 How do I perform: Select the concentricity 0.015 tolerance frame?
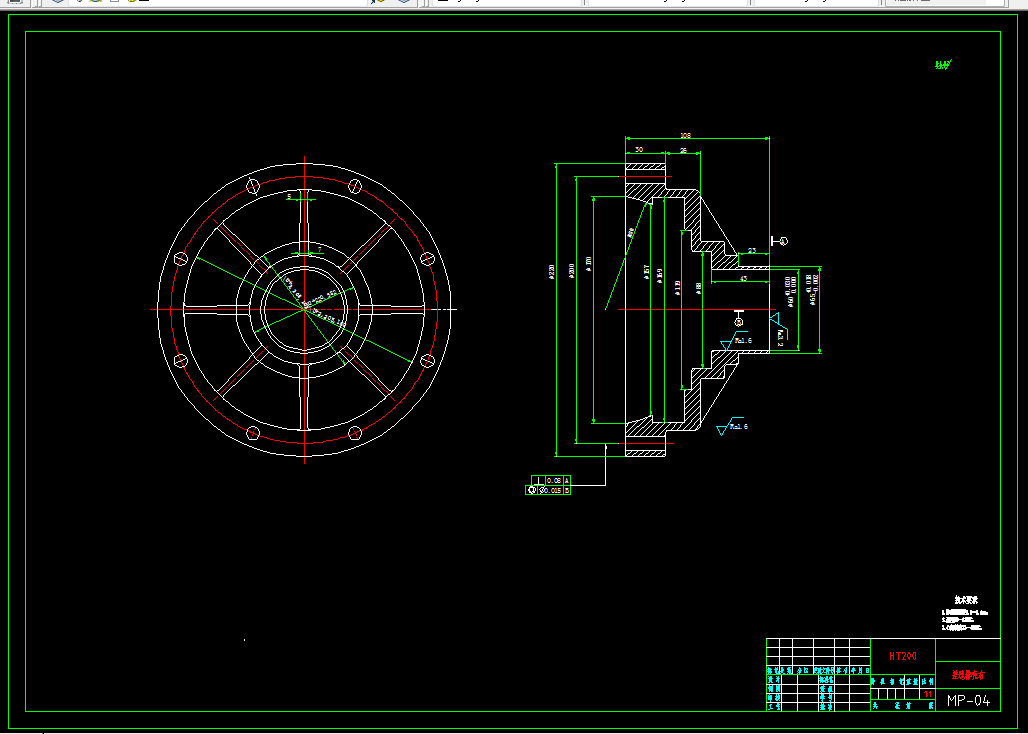[548, 490]
